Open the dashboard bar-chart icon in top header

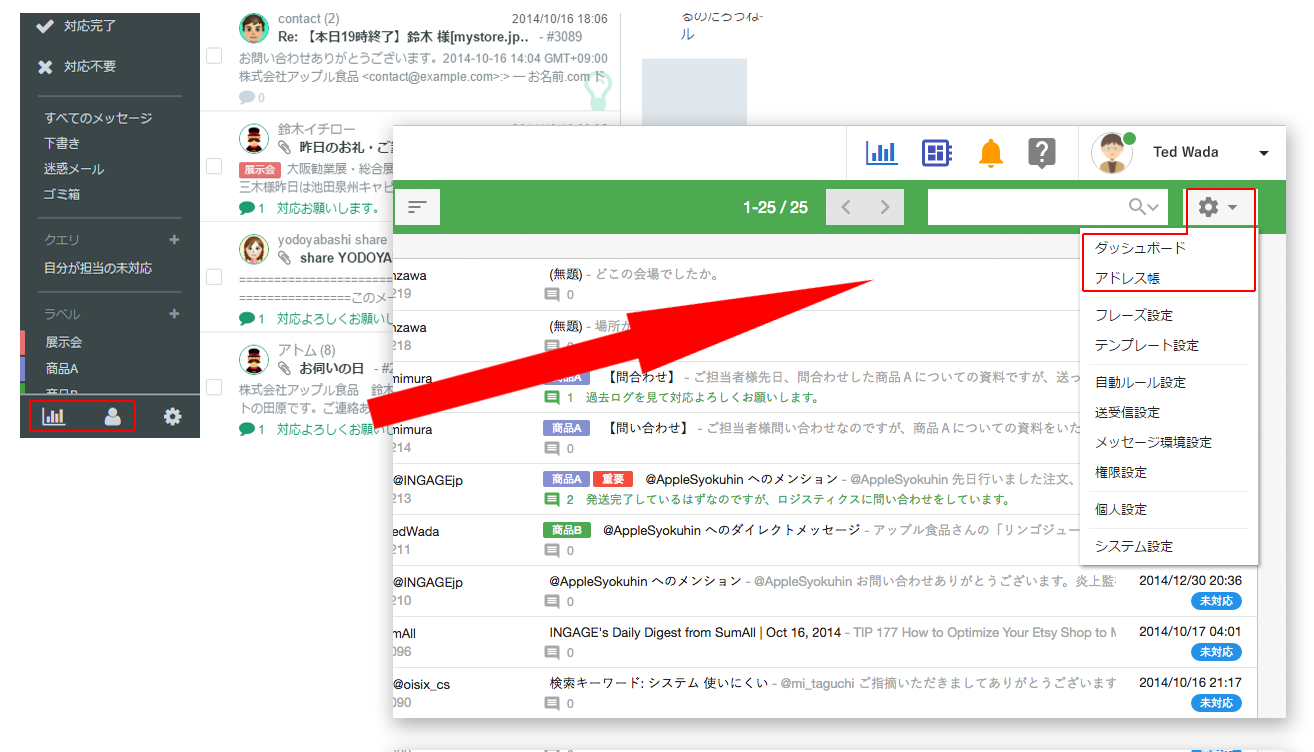coord(882,152)
